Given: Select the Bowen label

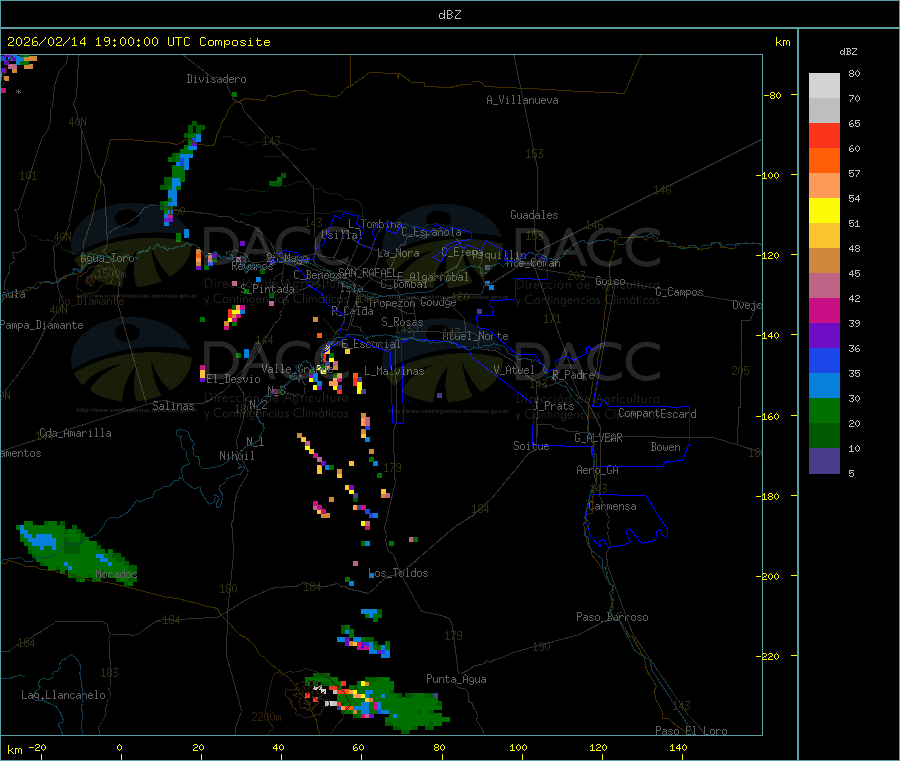Looking at the screenshot, I should click(x=665, y=447).
